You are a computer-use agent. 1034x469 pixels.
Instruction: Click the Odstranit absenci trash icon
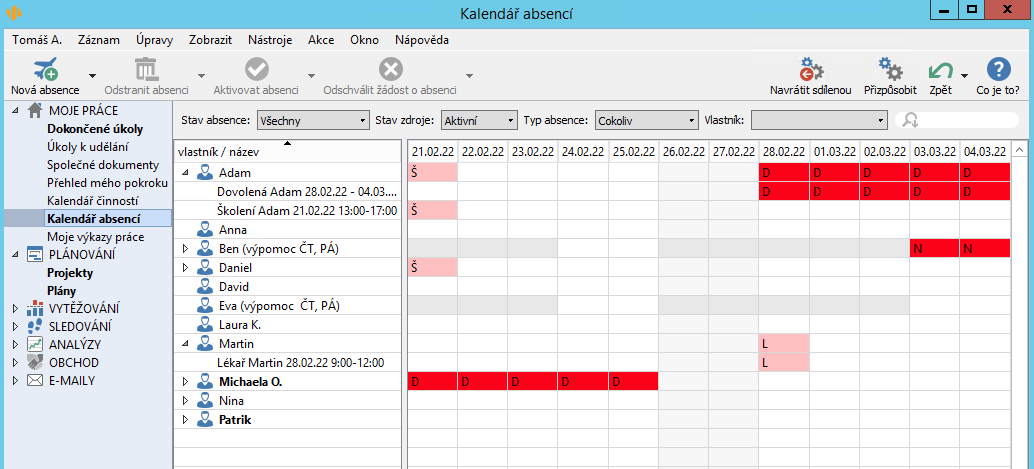146,69
